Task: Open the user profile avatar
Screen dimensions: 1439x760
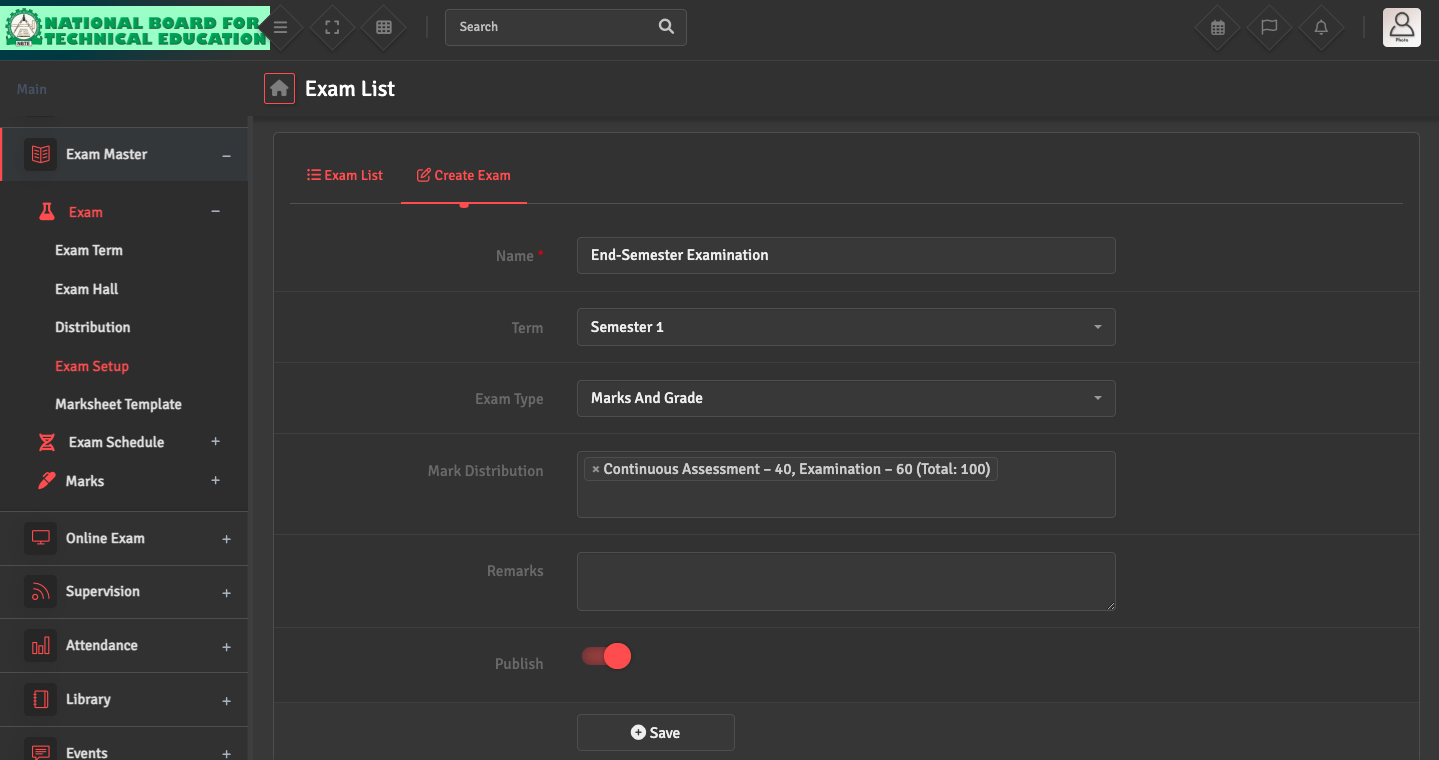Action: pyautogui.click(x=1401, y=27)
